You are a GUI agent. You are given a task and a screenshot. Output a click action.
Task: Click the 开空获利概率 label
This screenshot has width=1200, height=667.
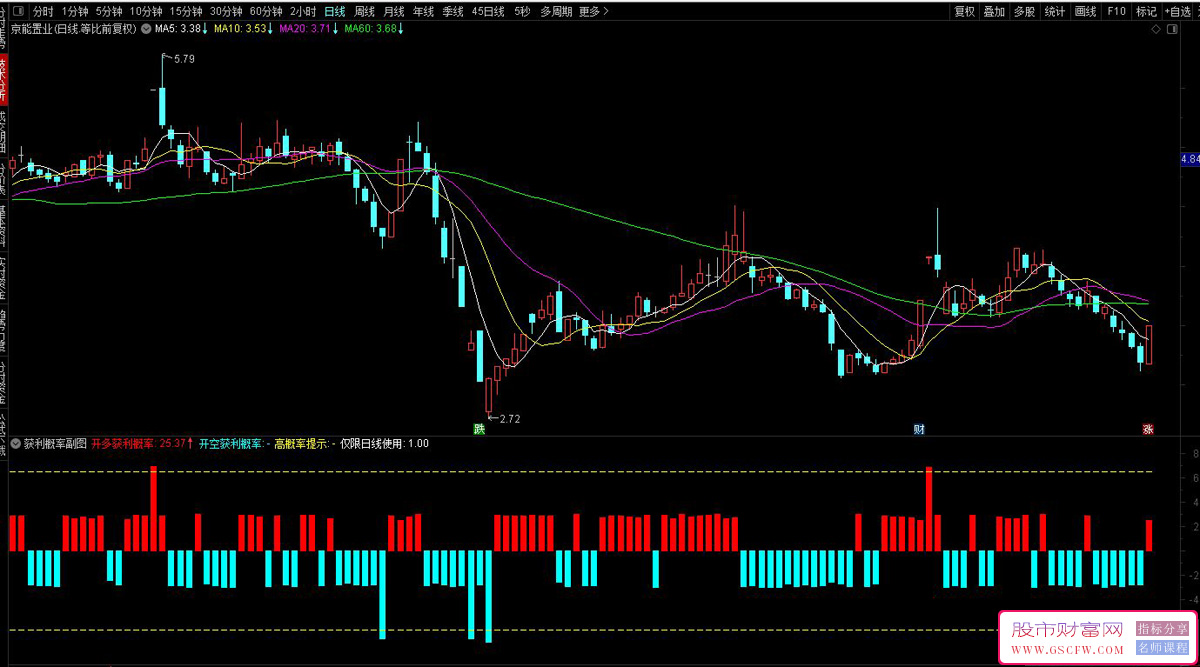pos(231,443)
